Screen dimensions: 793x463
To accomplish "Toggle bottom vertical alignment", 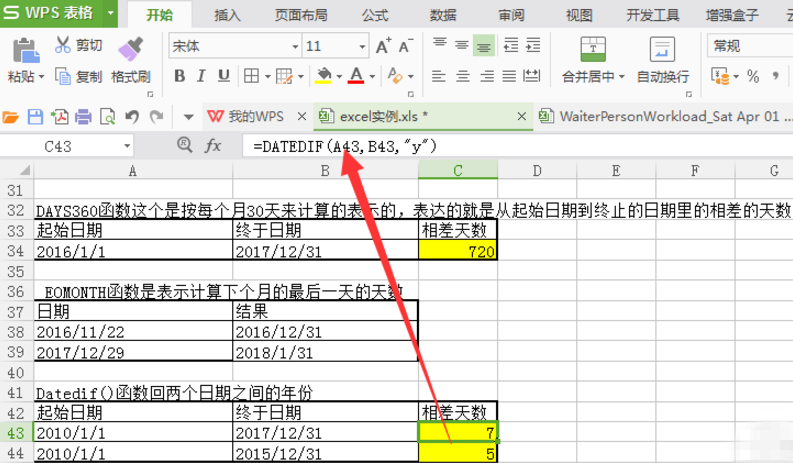I will coord(483,46).
